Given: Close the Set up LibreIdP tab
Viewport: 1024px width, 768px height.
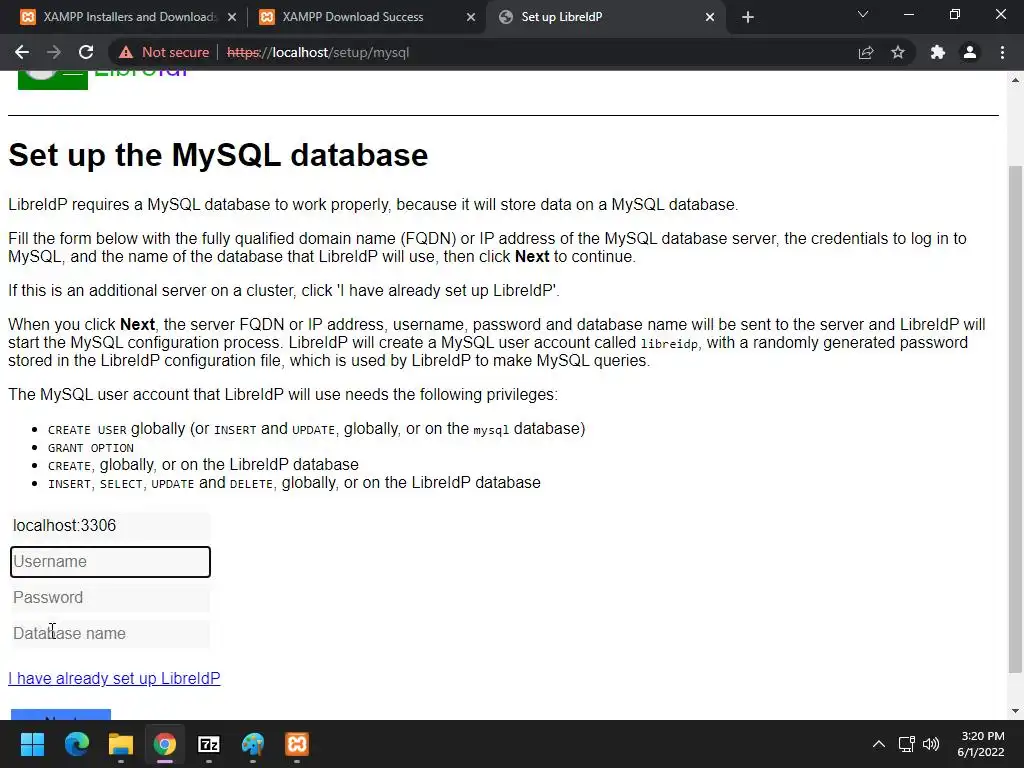Looking at the screenshot, I should (x=710, y=17).
